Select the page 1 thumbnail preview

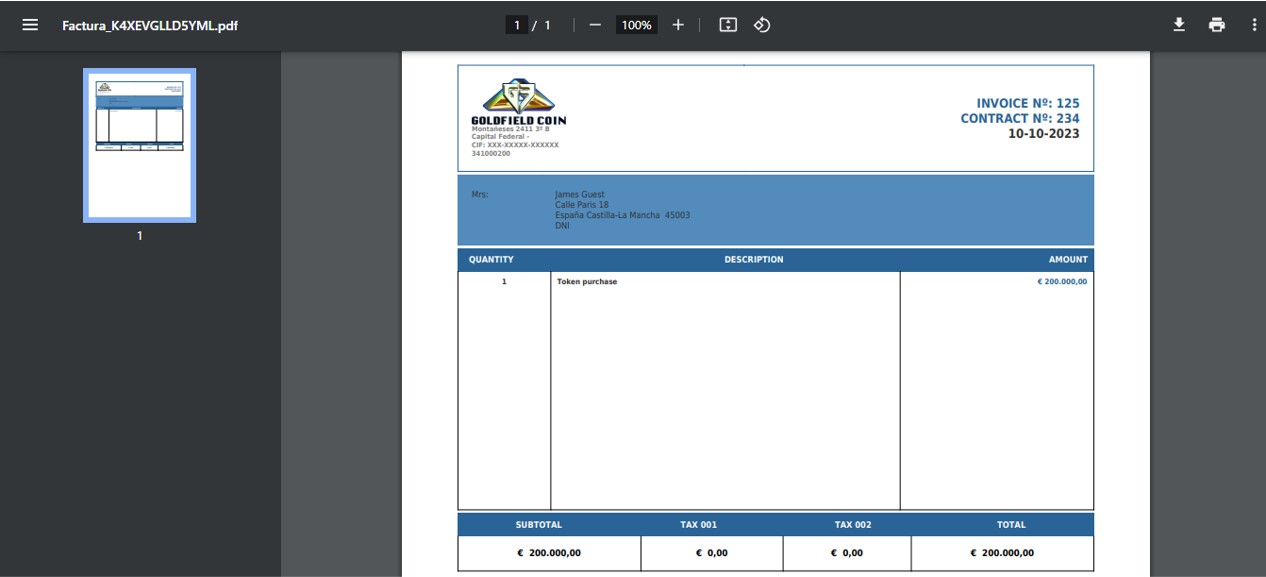(139, 145)
